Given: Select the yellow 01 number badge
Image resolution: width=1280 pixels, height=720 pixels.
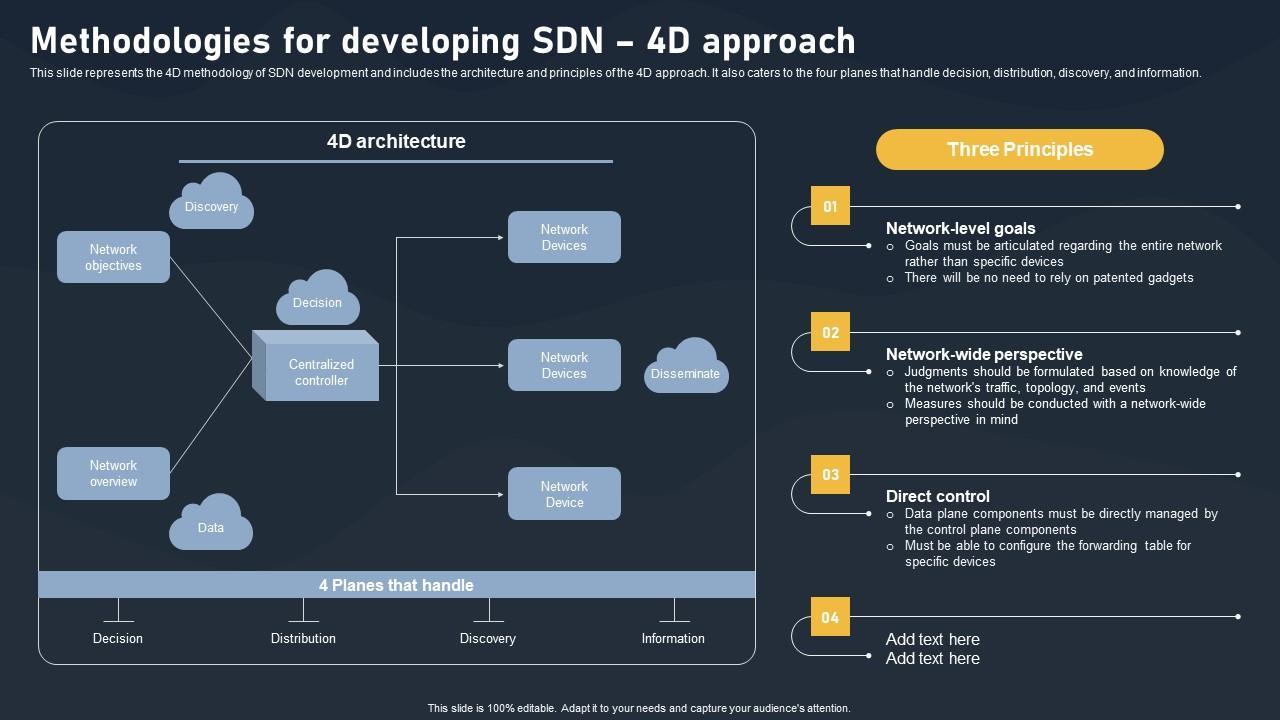Looking at the screenshot, I should (830, 206).
